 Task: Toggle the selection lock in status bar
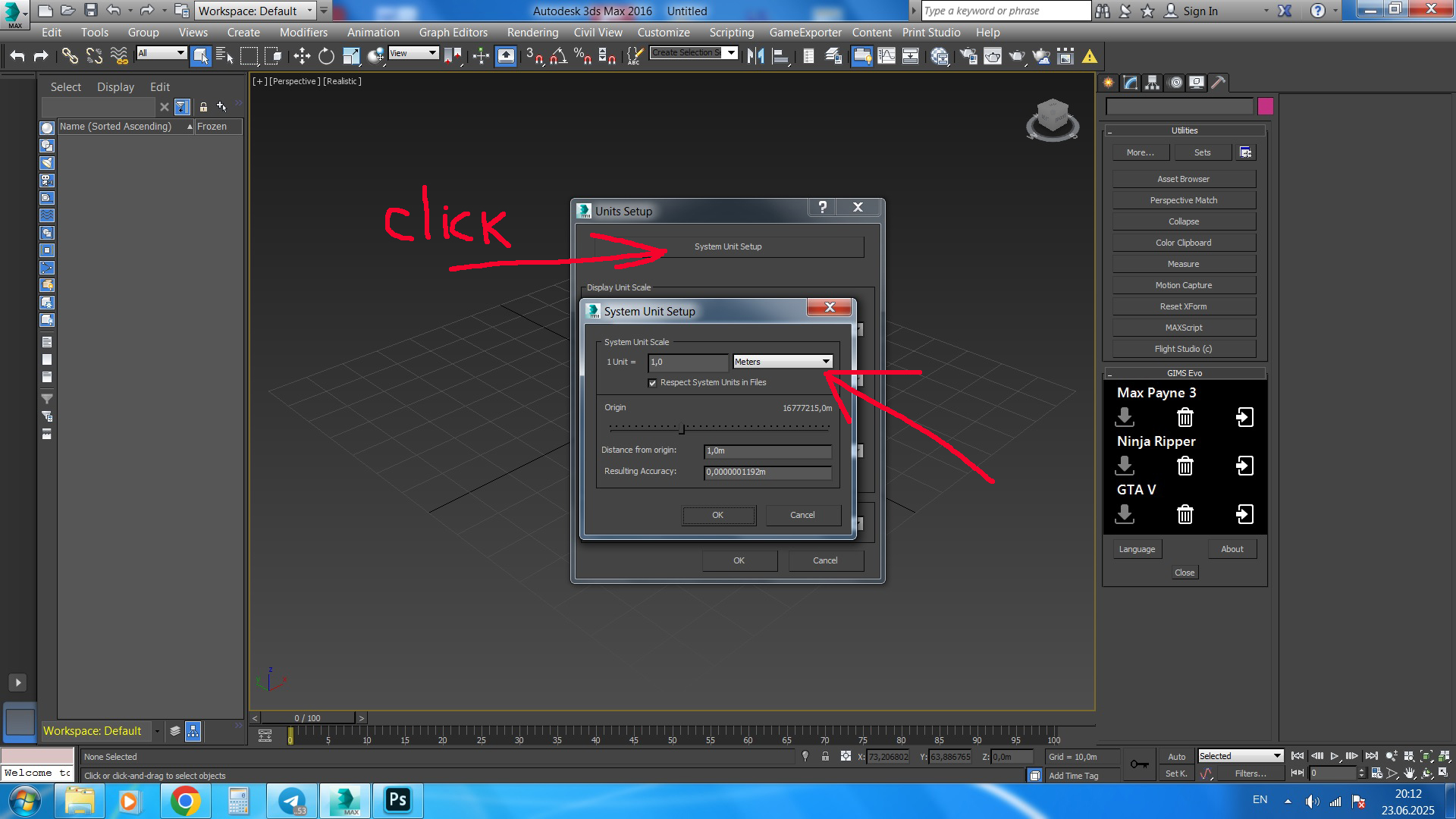coord(825,756)
